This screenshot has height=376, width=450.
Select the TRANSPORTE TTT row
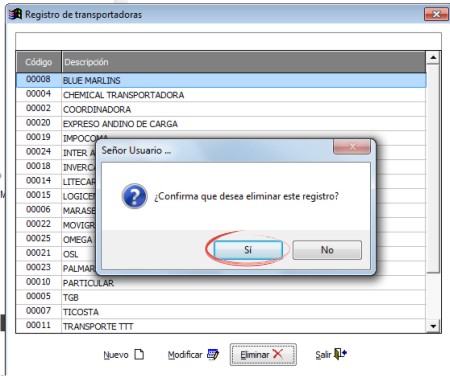tap(221, 326)
